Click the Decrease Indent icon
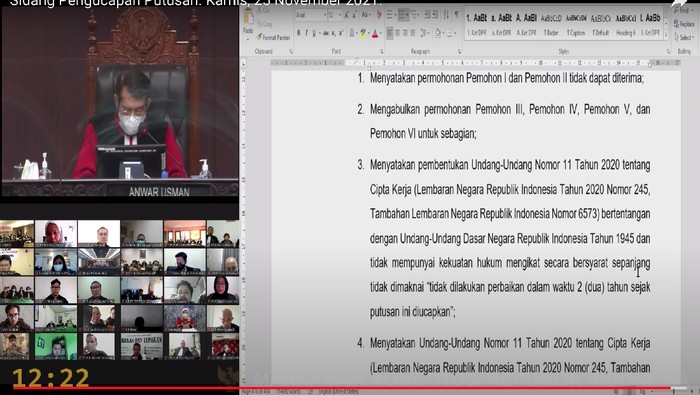The width and height of the screenshot is (700, 395). (x=427, y=15)
